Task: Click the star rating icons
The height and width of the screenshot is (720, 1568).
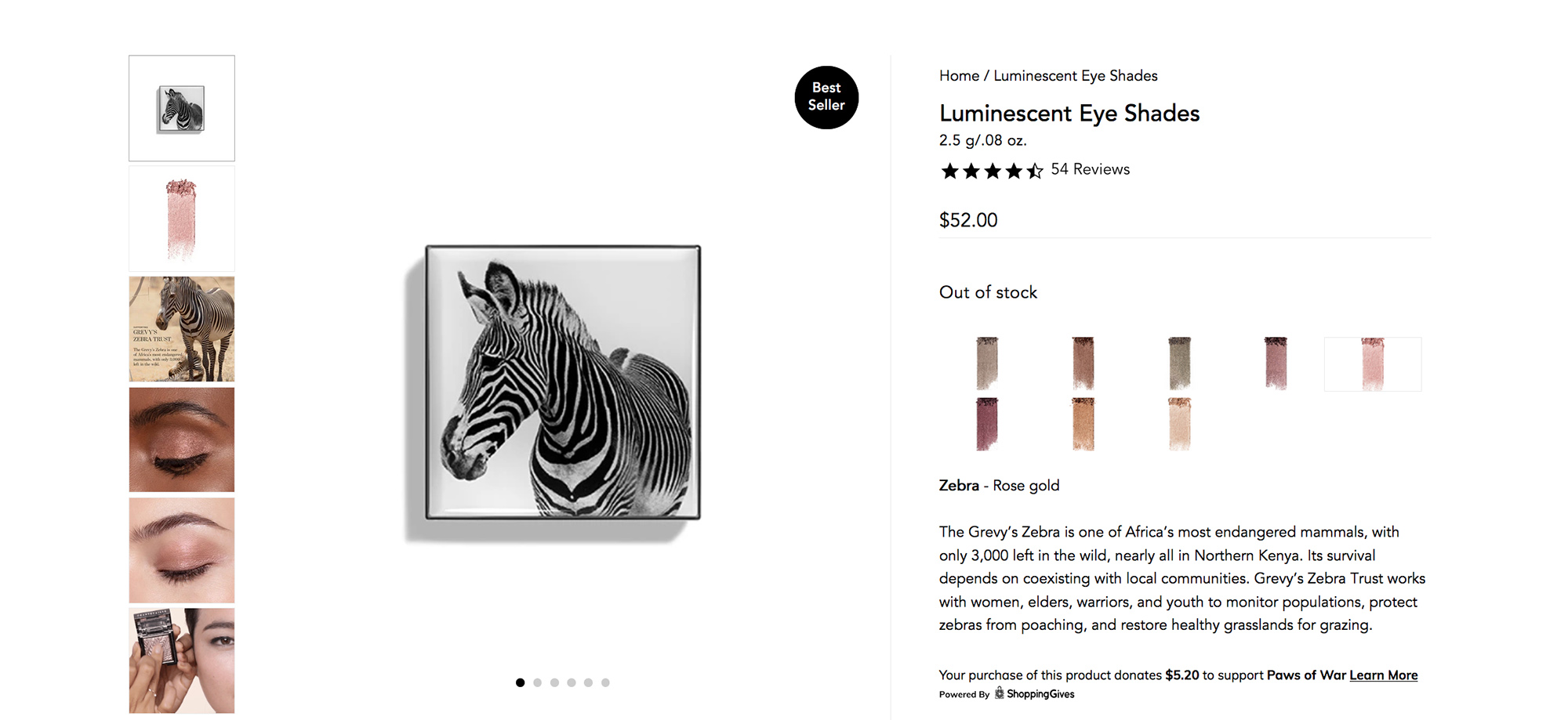Action: (992, 171)
